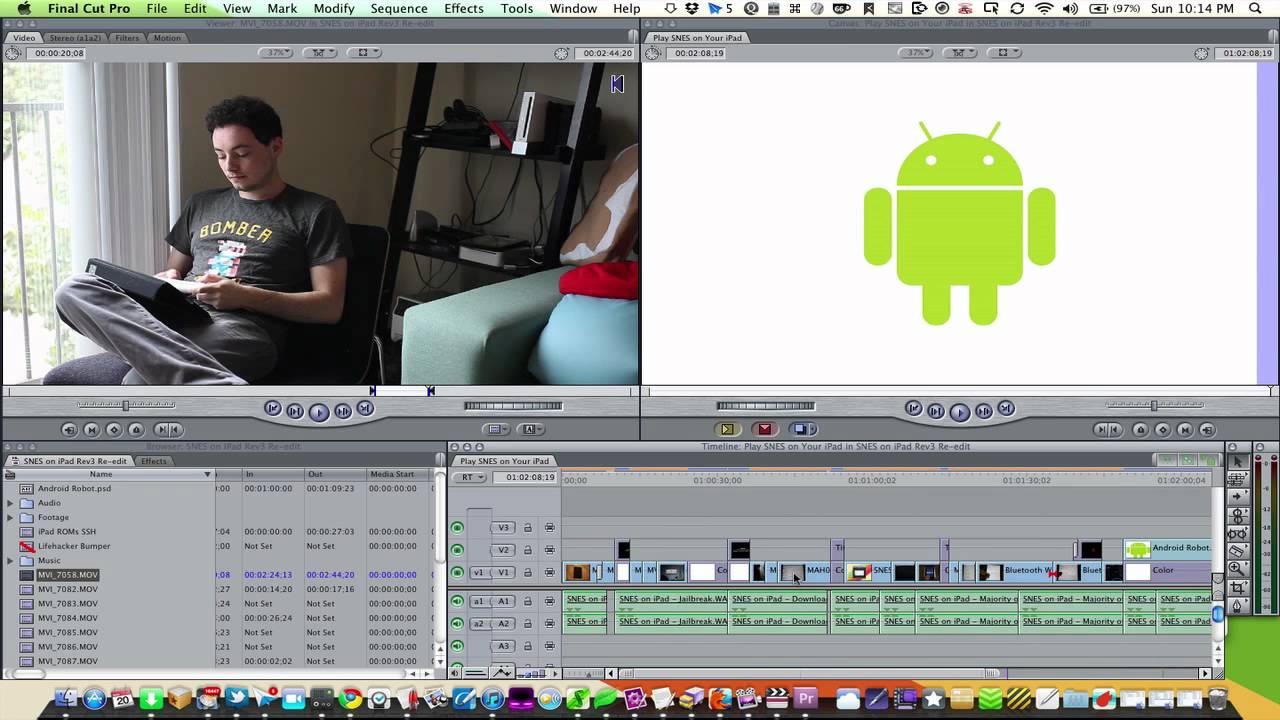Expand the Music bin in Browser
The width and height of the screenshot is (1280, 720).
10,561
